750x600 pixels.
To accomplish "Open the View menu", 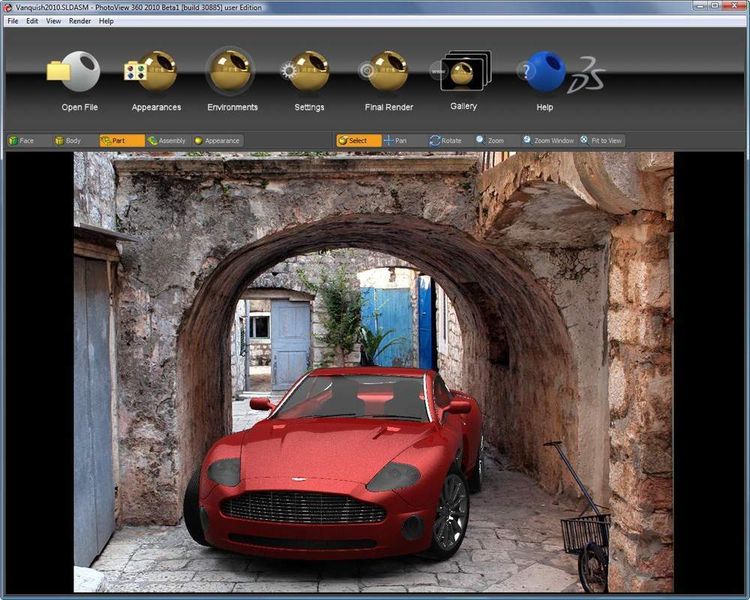I will point(54,21).
